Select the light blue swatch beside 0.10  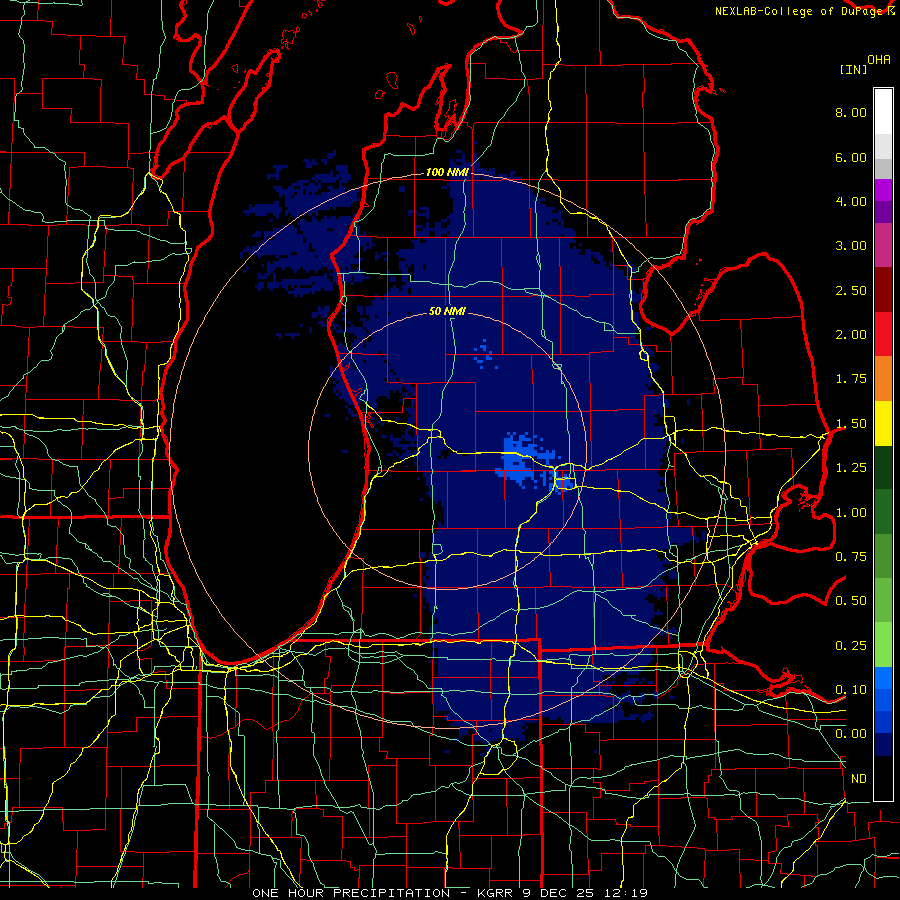tap(883, 678)
